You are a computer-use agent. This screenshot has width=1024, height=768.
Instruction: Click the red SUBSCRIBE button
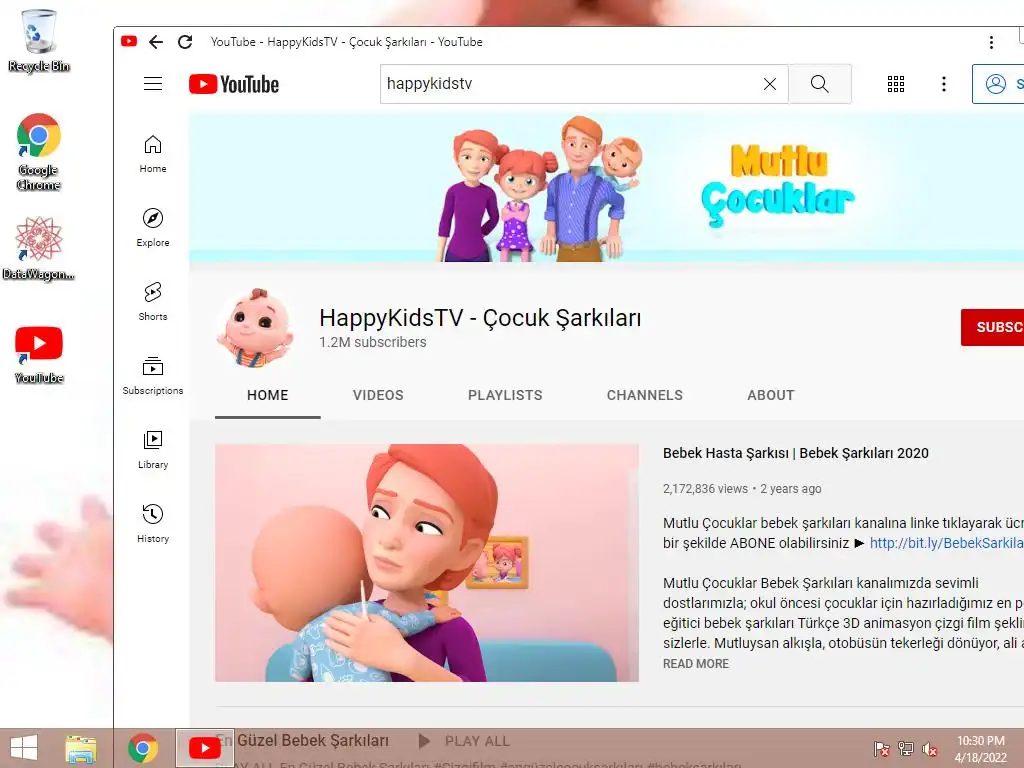[x=992, y=327]
